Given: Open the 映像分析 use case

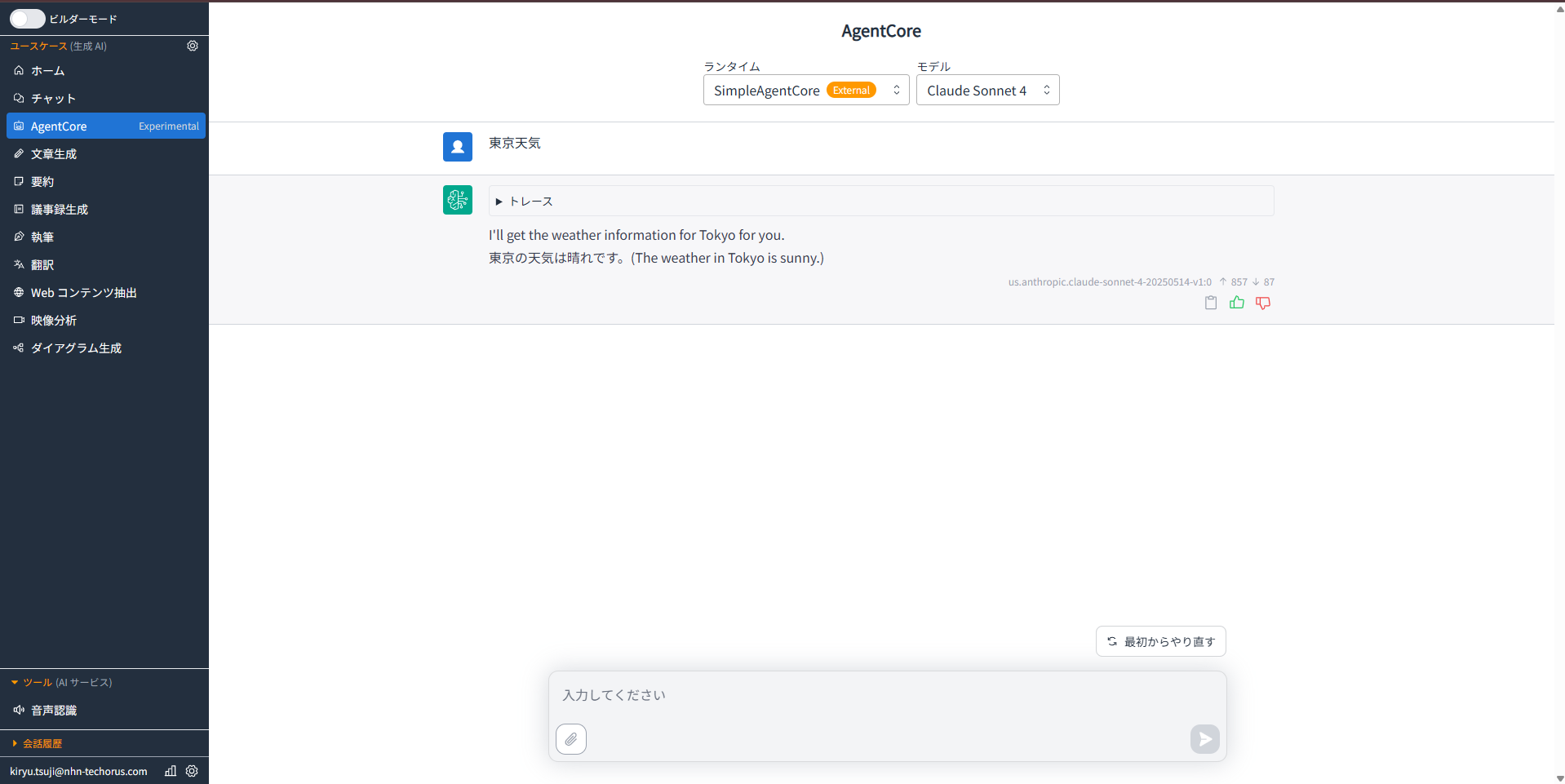Looking at the screenshot, I should tap(55, 320).
